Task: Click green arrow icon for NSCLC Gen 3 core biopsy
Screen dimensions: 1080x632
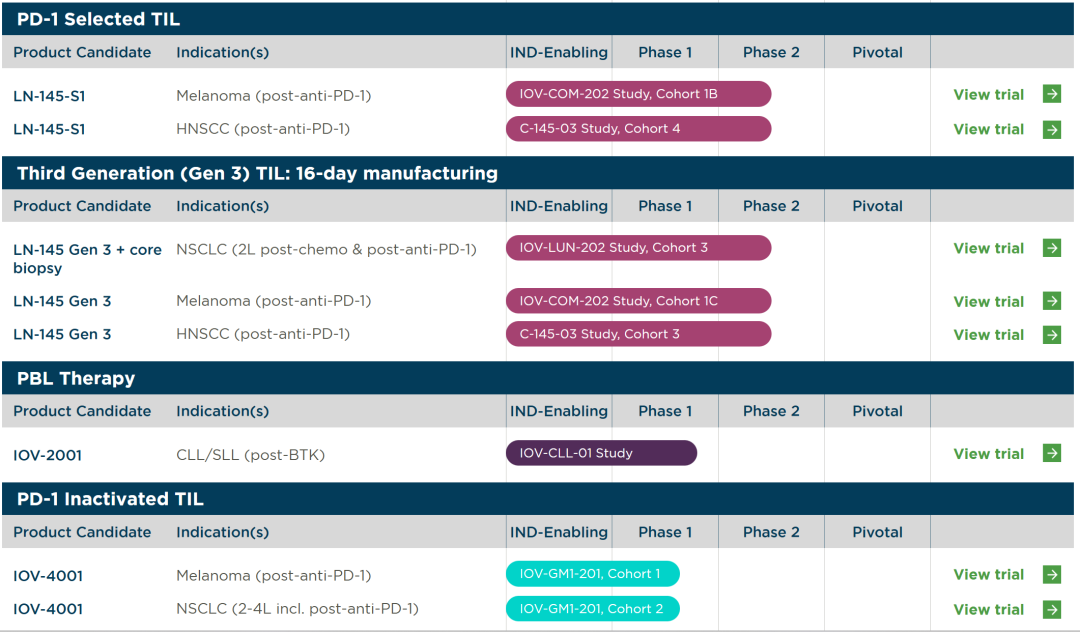Action: [1052, 248]
